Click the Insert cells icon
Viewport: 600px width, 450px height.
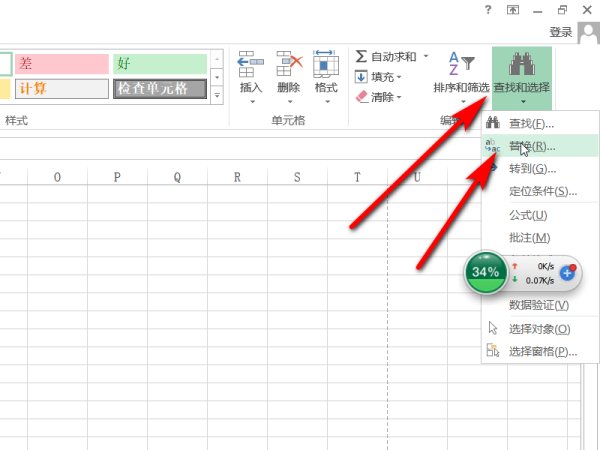tap(251, 64)
